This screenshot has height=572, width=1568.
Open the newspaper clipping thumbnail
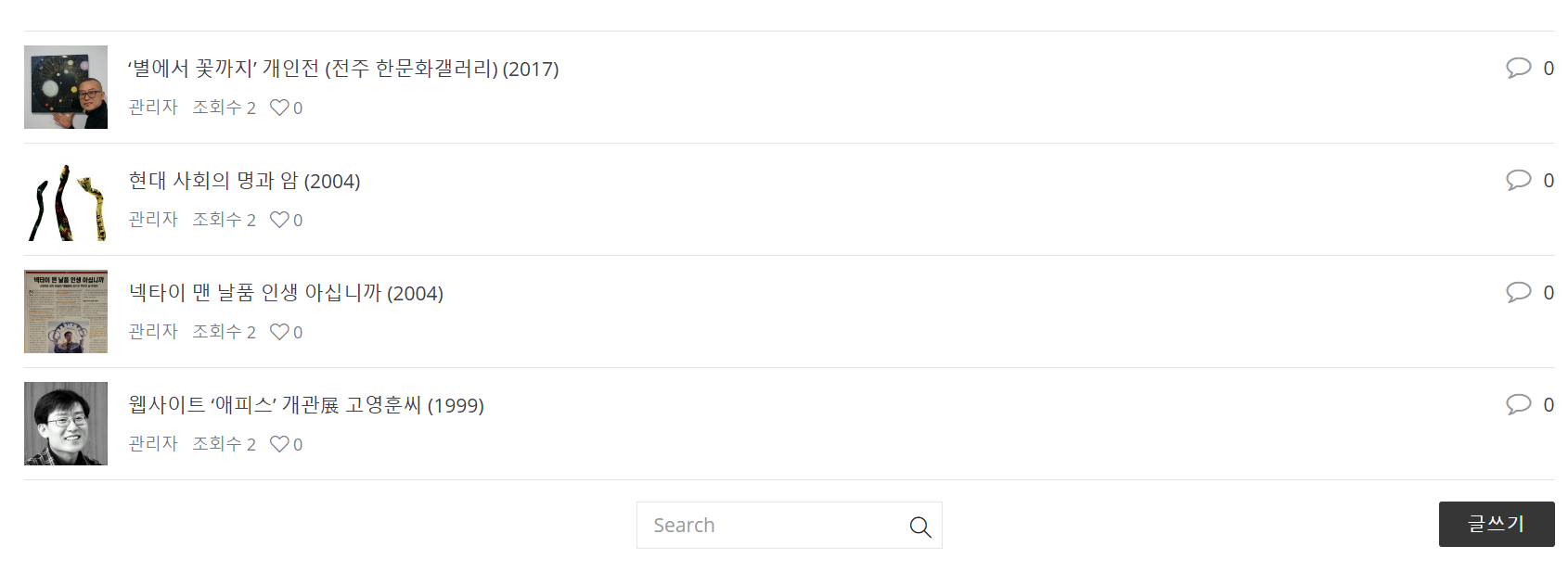[x=66, y=311]
